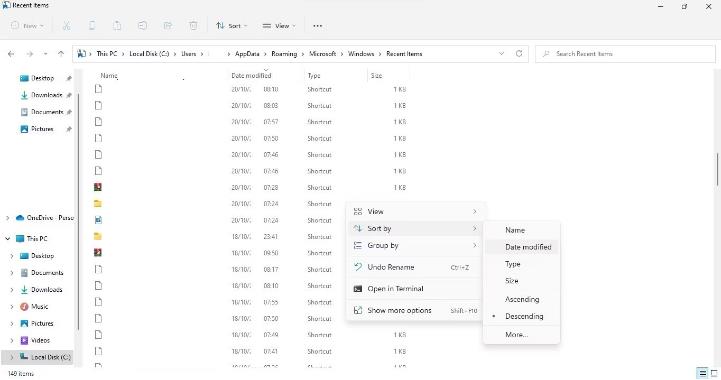Image resolution: width=721 pixels, height=380 pixels.
Task: Switch to details view icon in status bar
Action: pos(702,373)
